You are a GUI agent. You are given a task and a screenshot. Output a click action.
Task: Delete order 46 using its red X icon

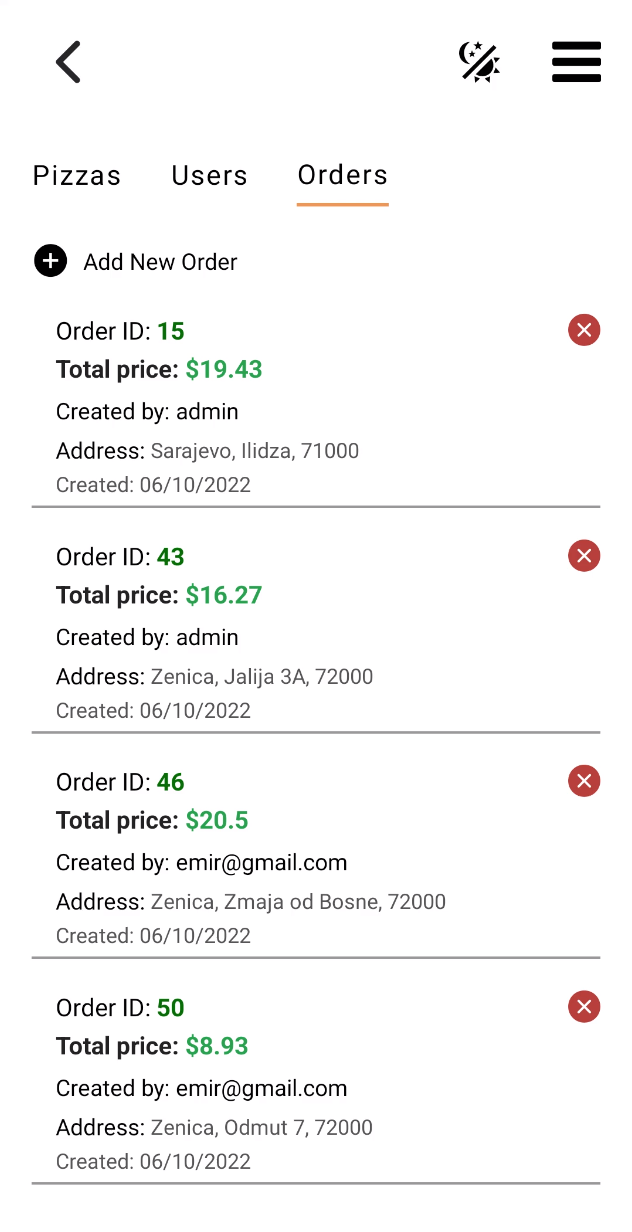tap(584, 781)
